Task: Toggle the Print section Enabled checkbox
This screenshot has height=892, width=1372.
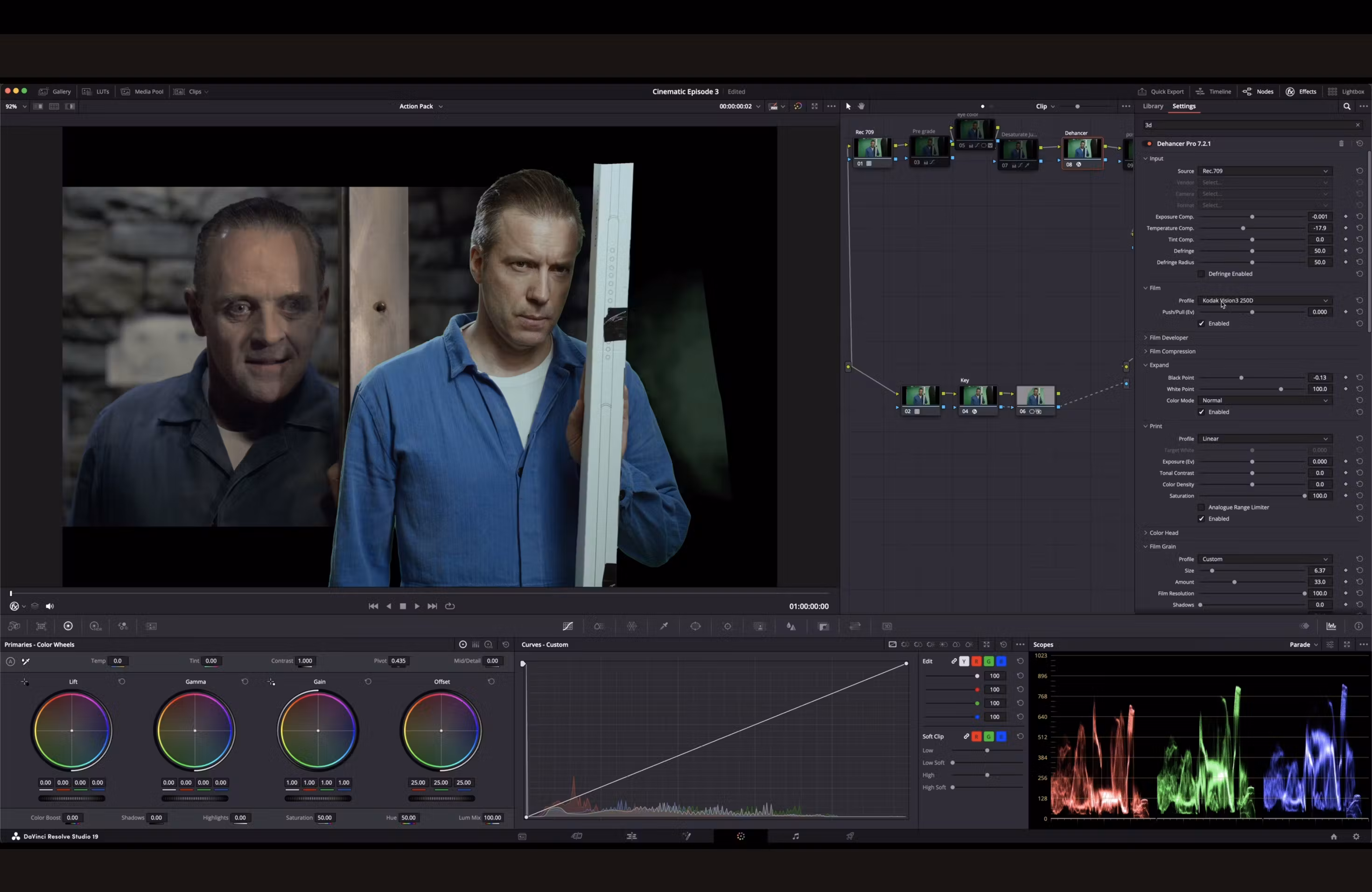Action: (x=1201, y=519)
